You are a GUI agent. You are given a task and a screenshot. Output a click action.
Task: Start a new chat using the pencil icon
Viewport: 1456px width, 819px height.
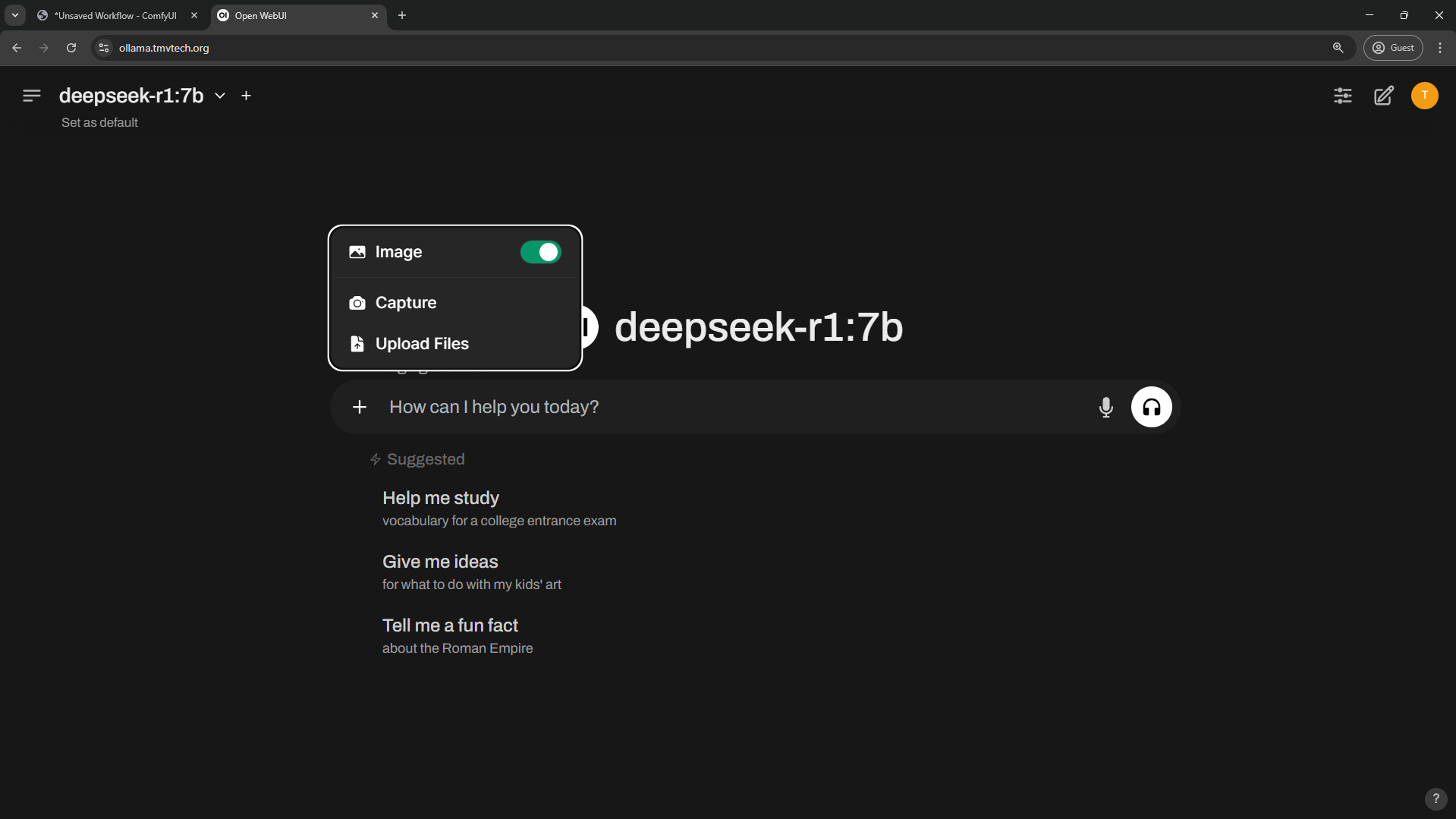coord(1383,96)
